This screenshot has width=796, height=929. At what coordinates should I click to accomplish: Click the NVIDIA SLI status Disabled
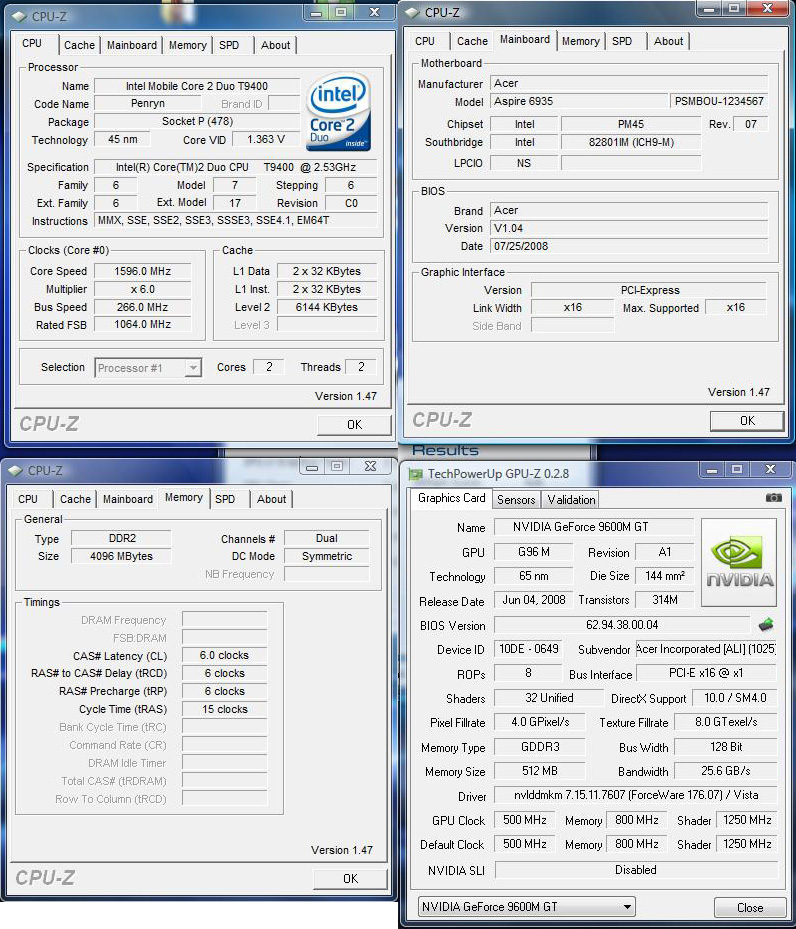click(635, 870)
